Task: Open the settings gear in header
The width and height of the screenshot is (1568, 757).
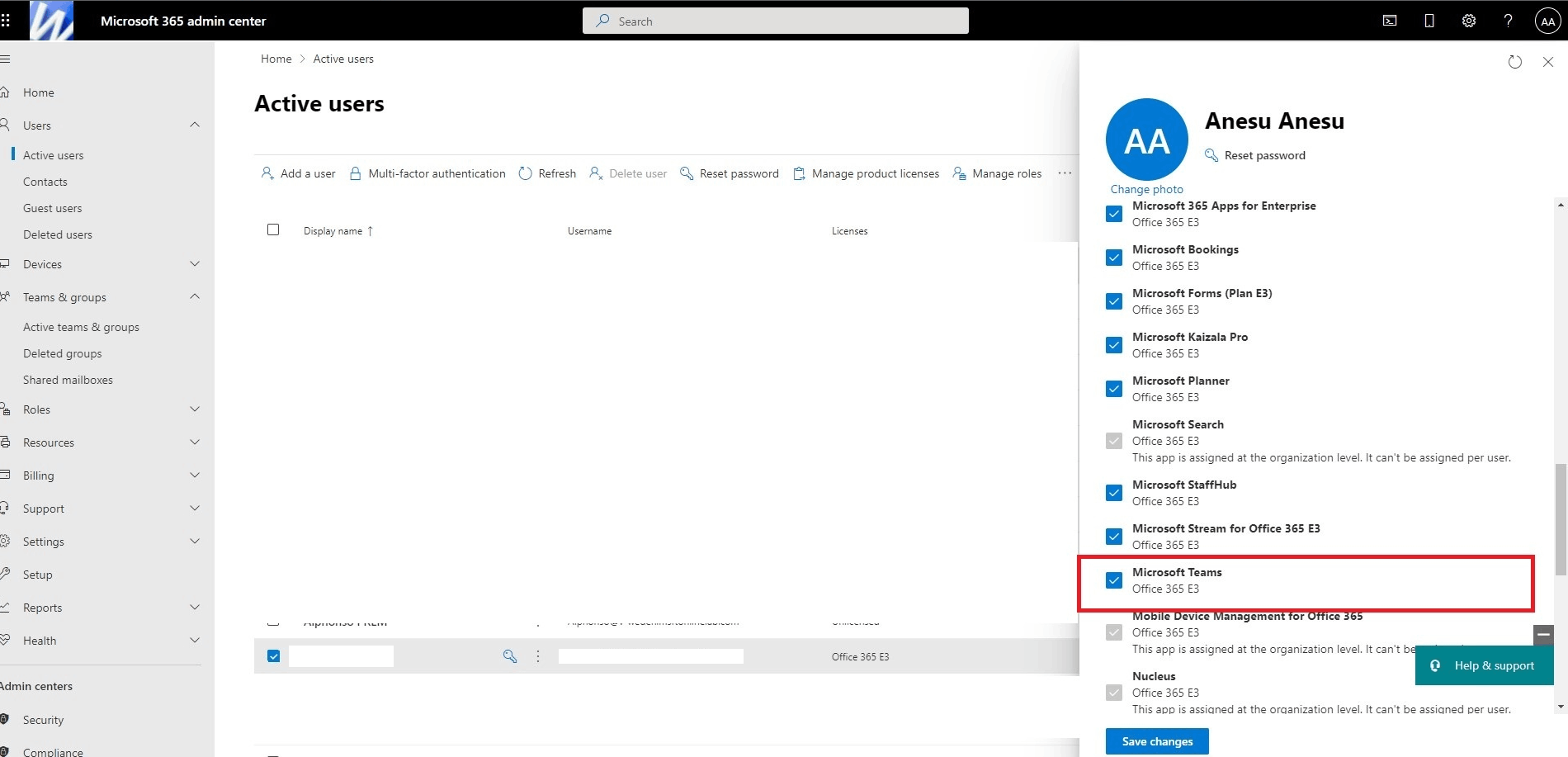Action: click(1469, 21)
